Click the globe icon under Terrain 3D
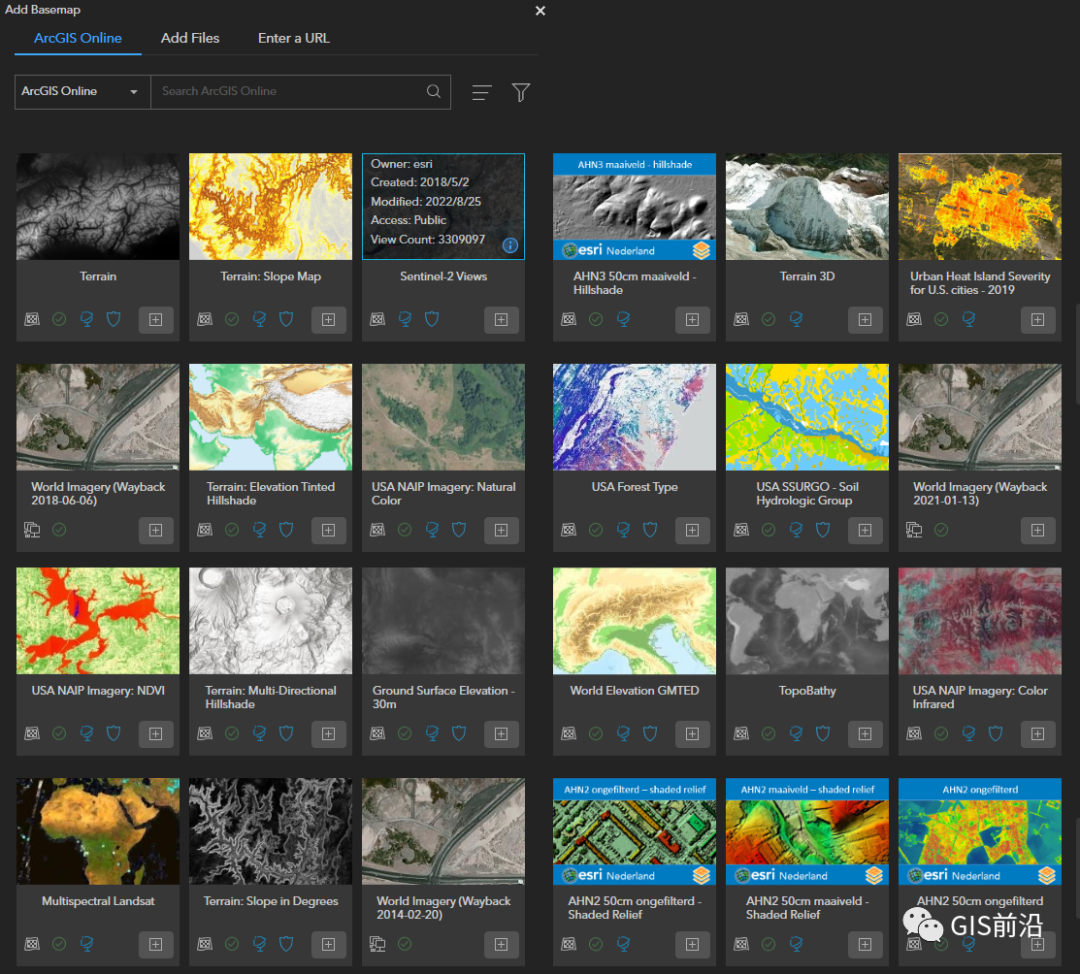1080x974 pixels. pyautogui.click(x=796, y=319)
